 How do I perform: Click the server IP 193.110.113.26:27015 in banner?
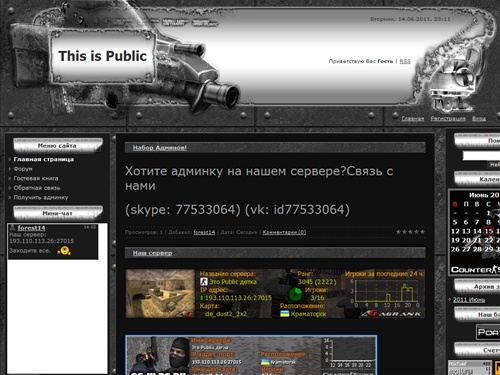tap(238, 298)
